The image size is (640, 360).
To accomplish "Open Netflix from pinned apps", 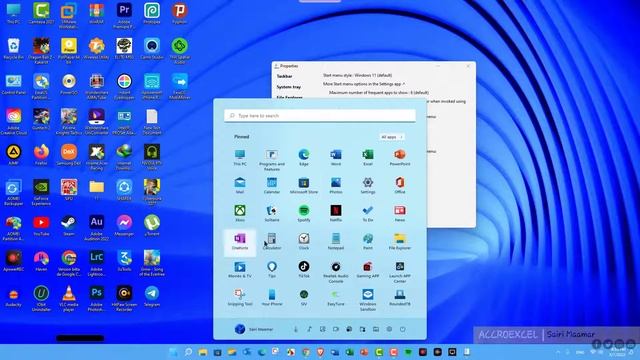I will click(x=336, y=213).
